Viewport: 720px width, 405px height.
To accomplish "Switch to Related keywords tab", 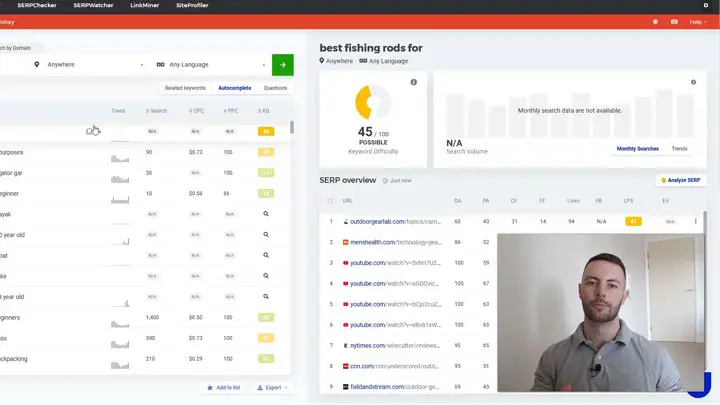I will [187, 88].
